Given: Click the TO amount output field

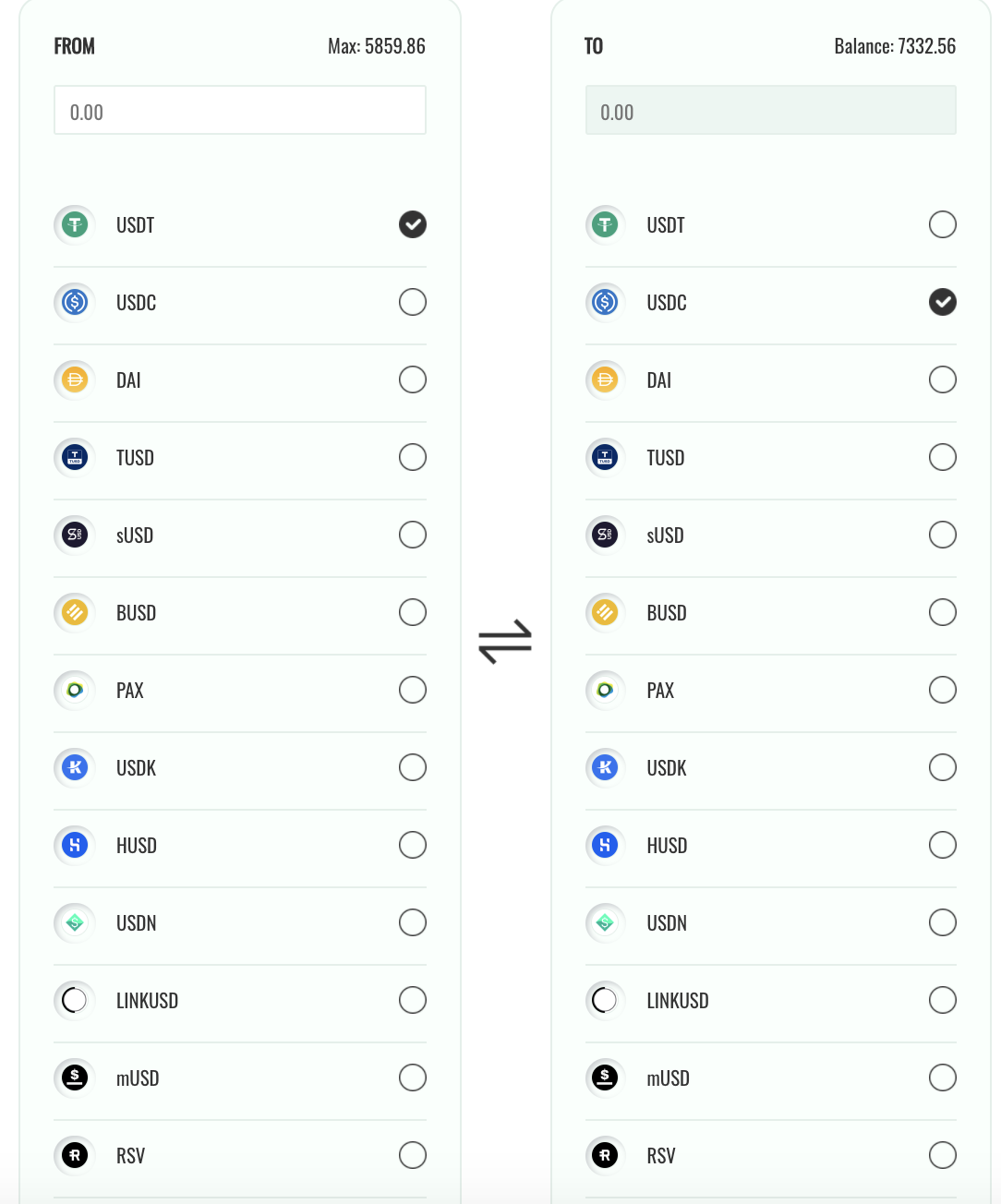Looking at the screenshot, I should pos(770,111).
